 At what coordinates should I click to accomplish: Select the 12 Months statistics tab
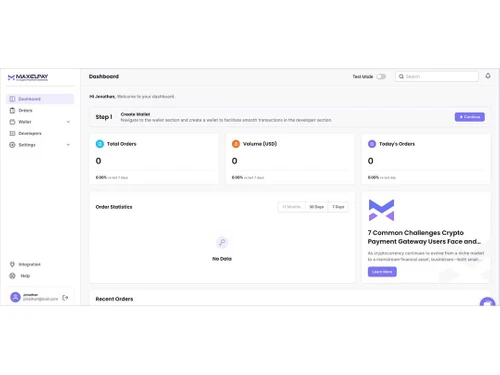[x=291, y=207]
